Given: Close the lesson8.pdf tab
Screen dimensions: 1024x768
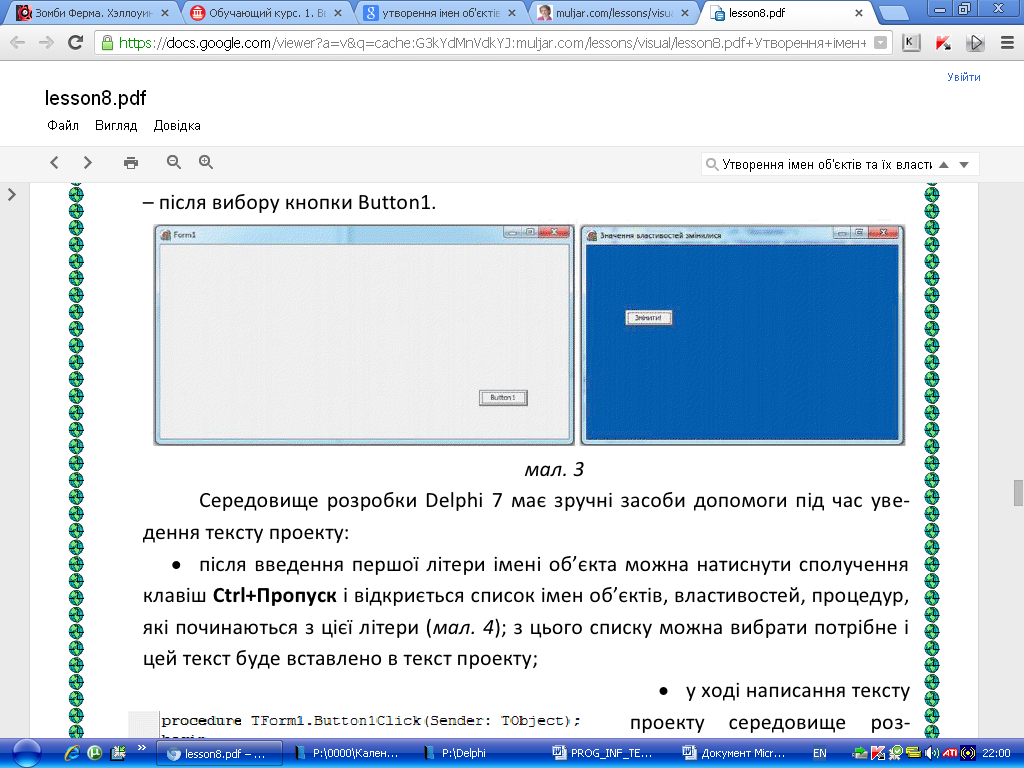Looking at the screenshot, I should tap(859, 13).
